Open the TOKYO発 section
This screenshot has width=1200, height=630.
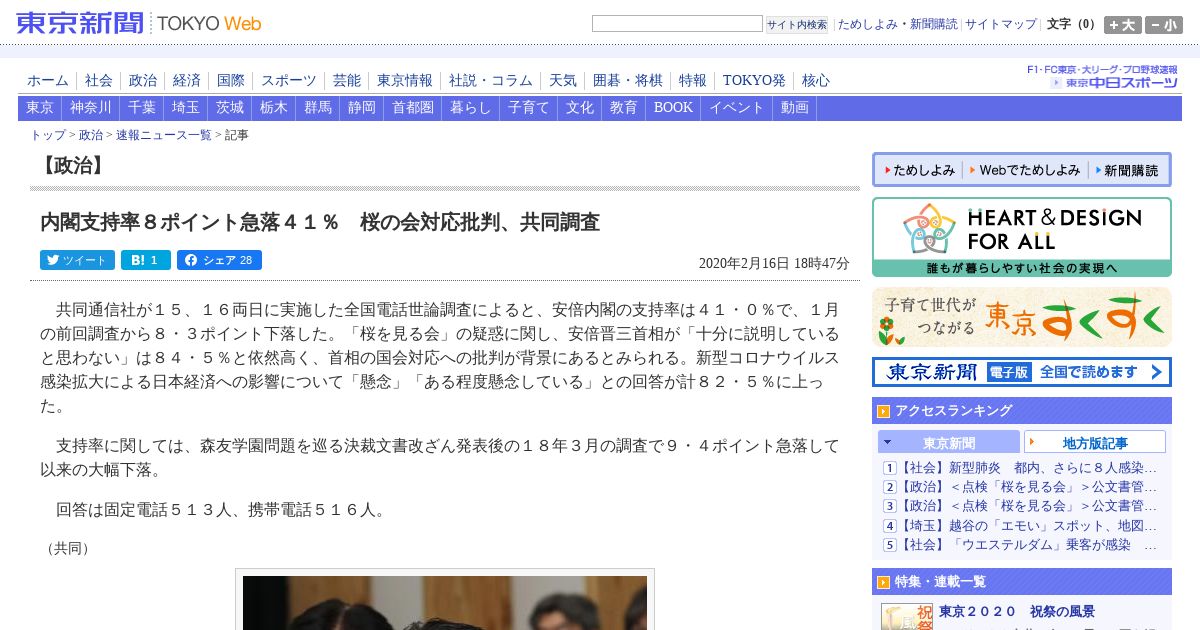tap(754, 80)
